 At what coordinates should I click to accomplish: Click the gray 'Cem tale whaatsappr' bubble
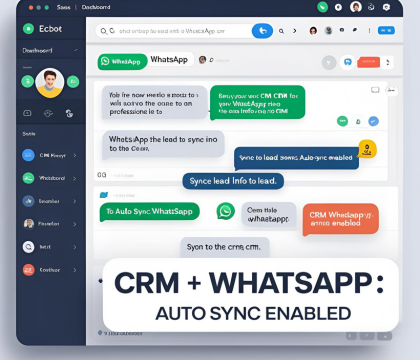[269, 215]
